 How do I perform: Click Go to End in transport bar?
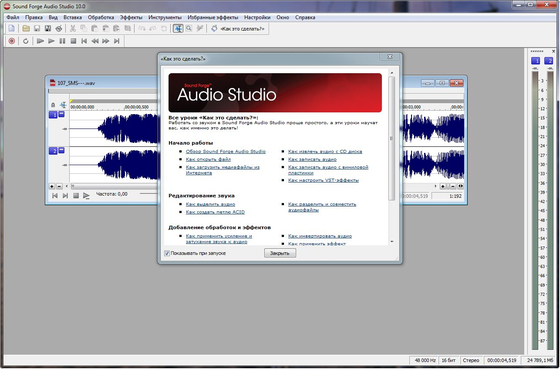117,41
